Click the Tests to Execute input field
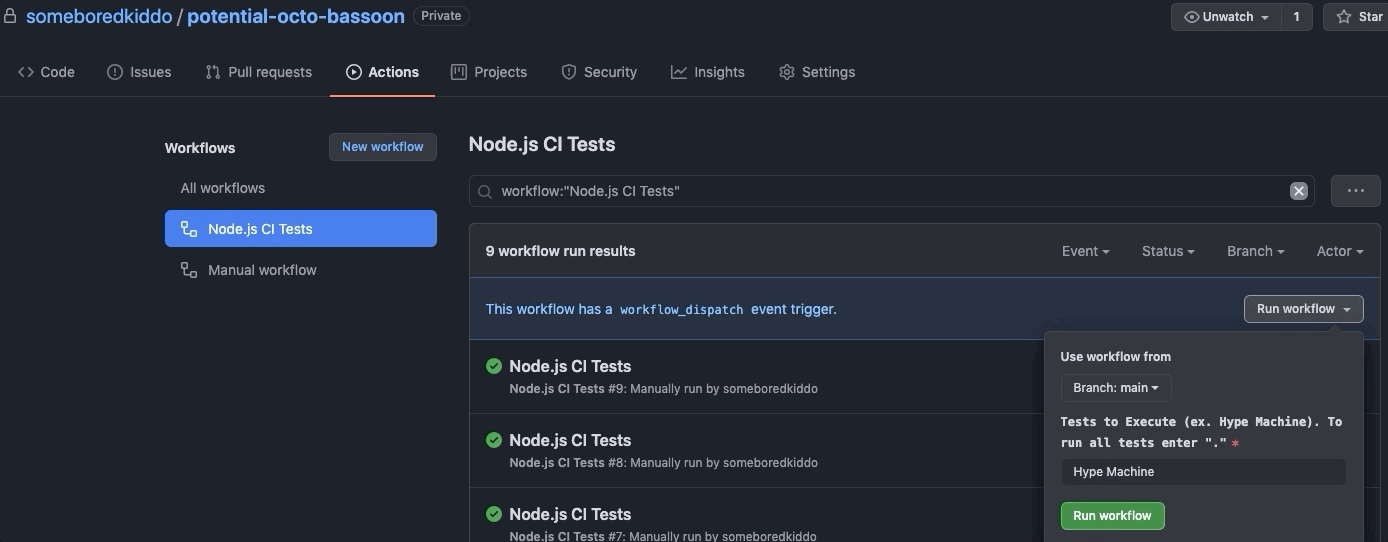1388x542 pixels. pyautogui.click(x=1203, y=472)
